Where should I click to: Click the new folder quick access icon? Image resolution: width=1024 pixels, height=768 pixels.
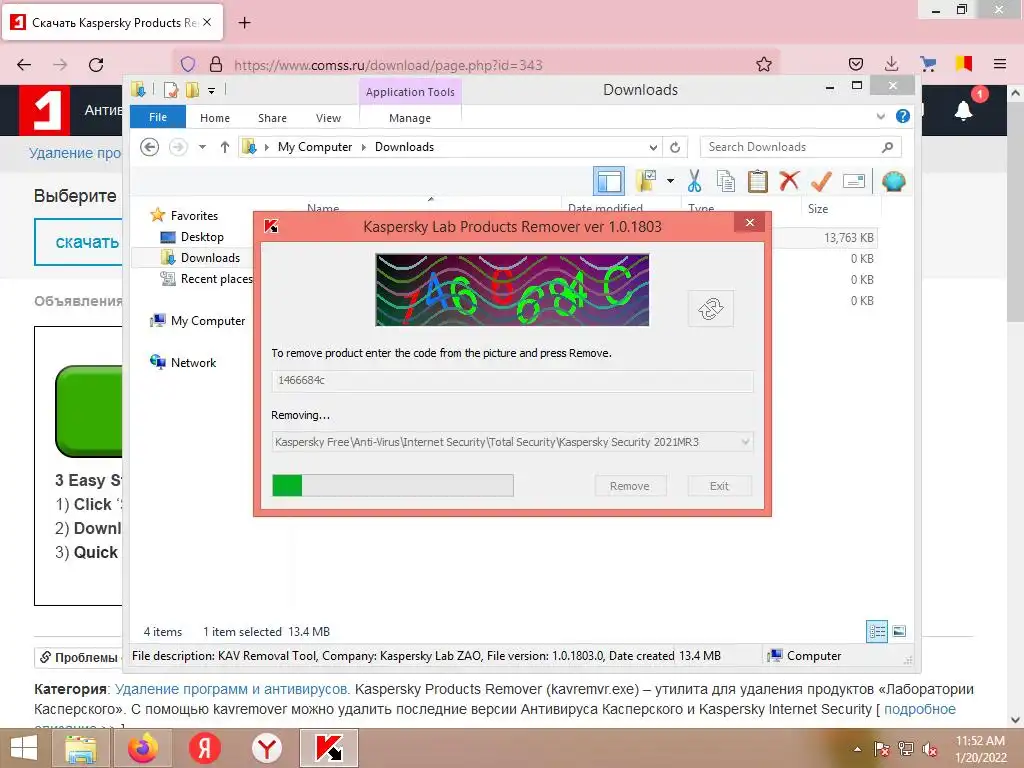tap(192, 89)
